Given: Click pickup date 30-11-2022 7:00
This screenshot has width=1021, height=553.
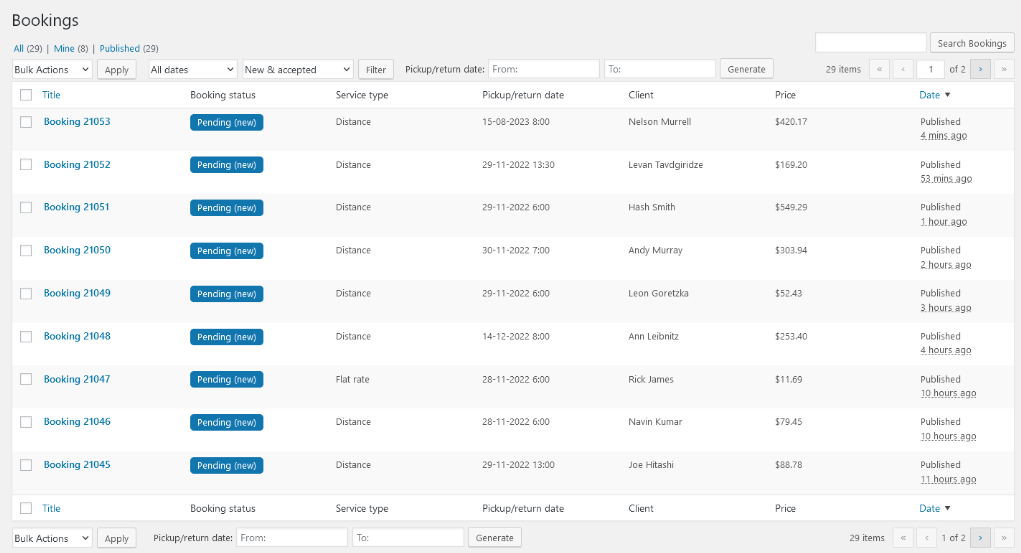Looking at the screenshot, I should coord(516,250).
